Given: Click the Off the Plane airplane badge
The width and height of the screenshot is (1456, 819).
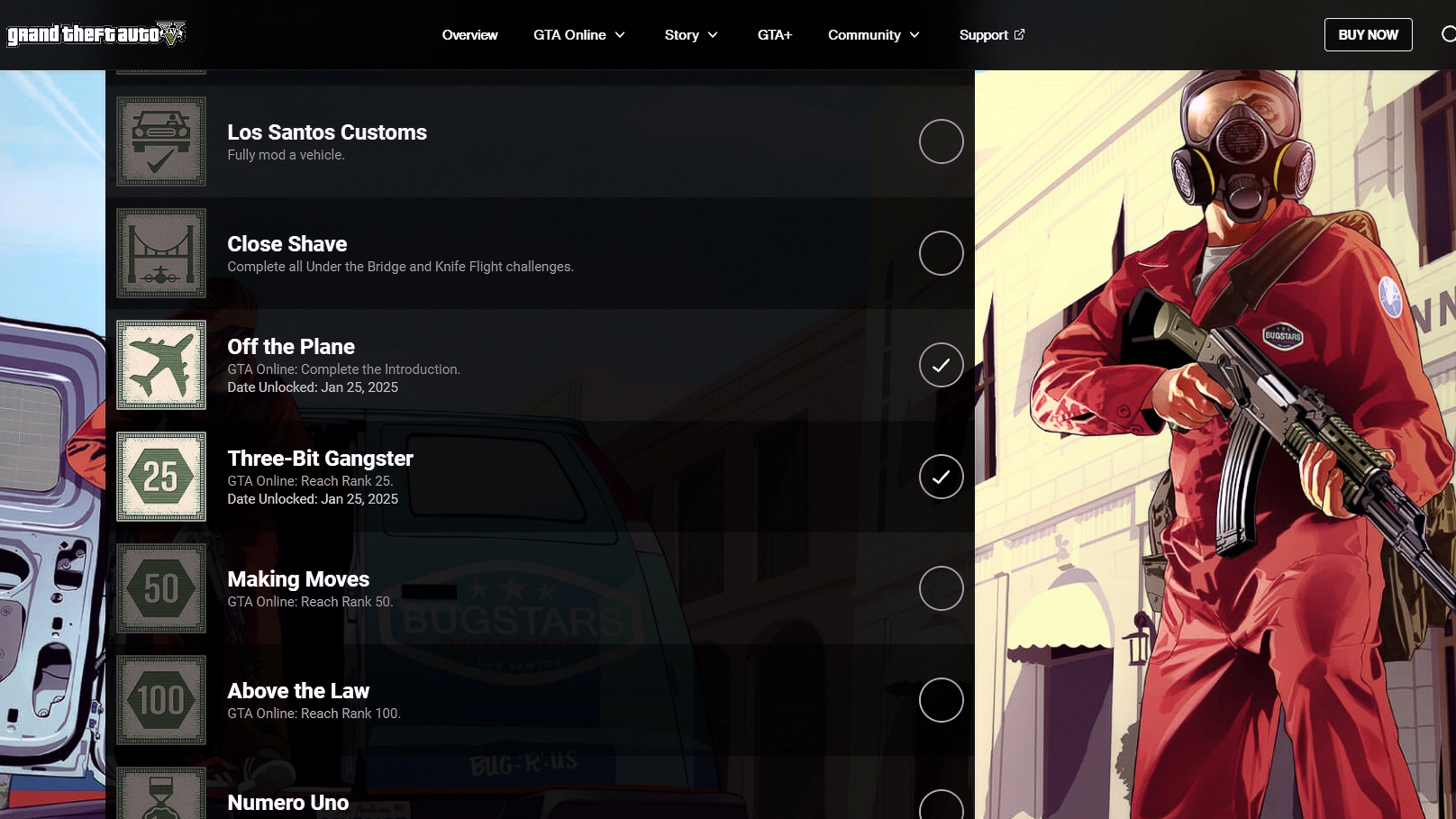Looking at the screenshot, I should point(161,365).
